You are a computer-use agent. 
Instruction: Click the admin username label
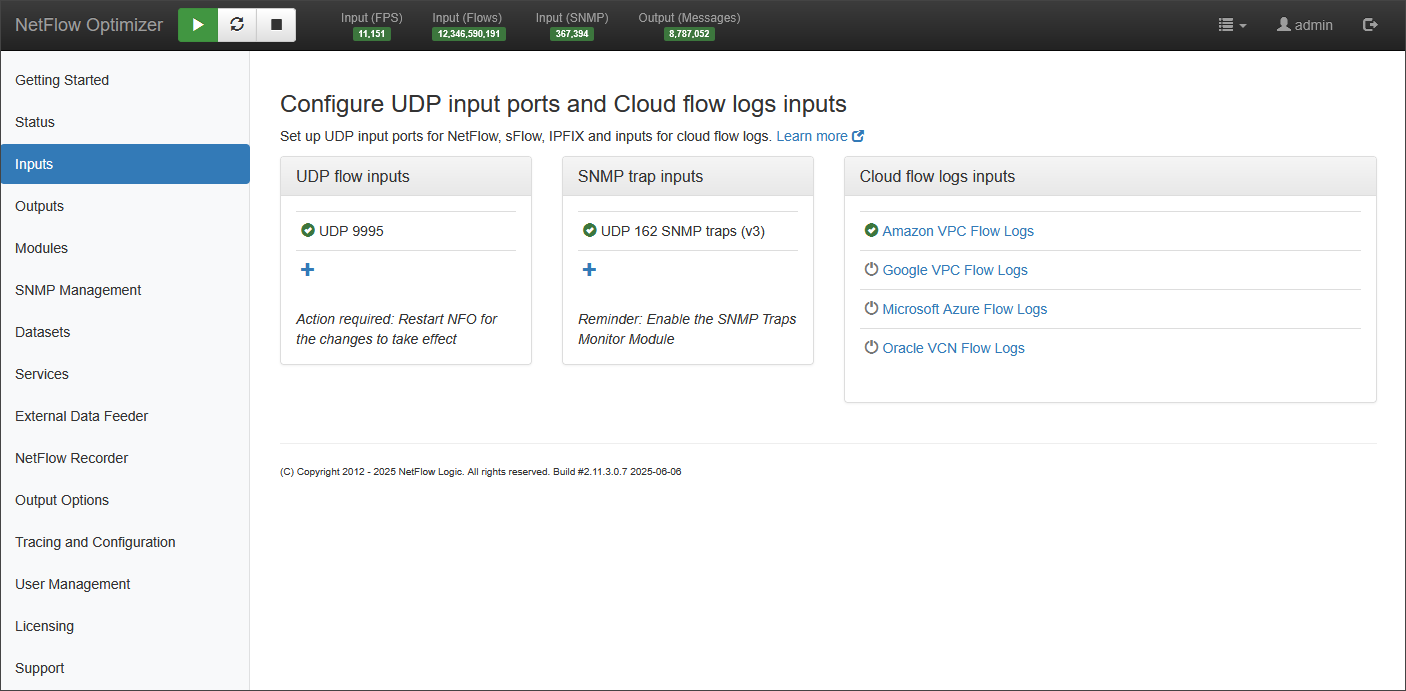1314,25
